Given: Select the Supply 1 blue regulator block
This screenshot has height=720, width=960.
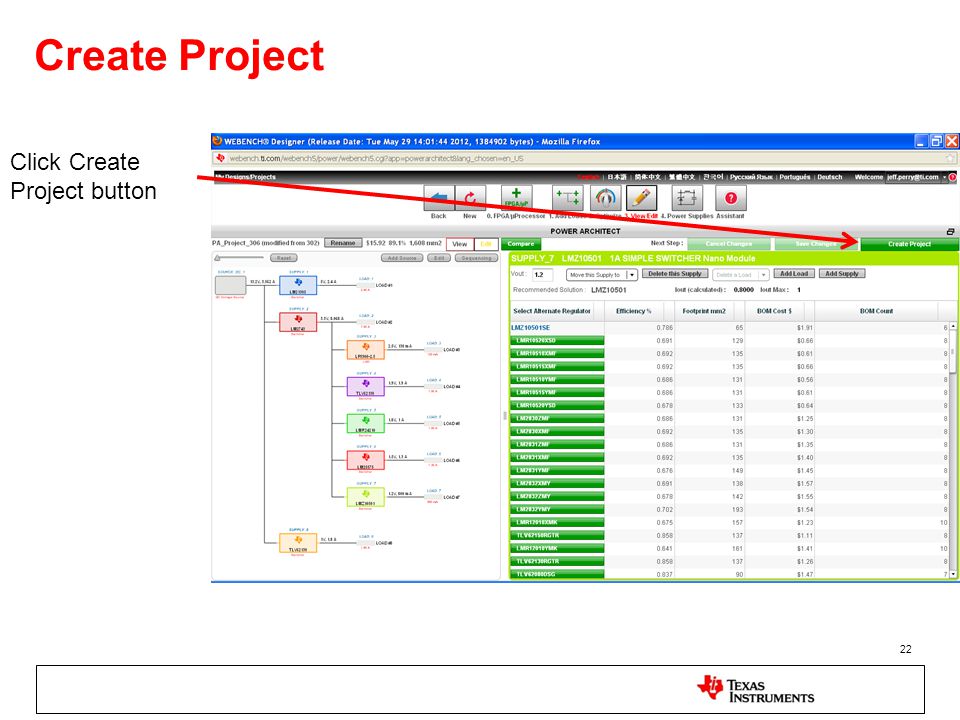Looking at the screenshot, I should pos(298,284).
